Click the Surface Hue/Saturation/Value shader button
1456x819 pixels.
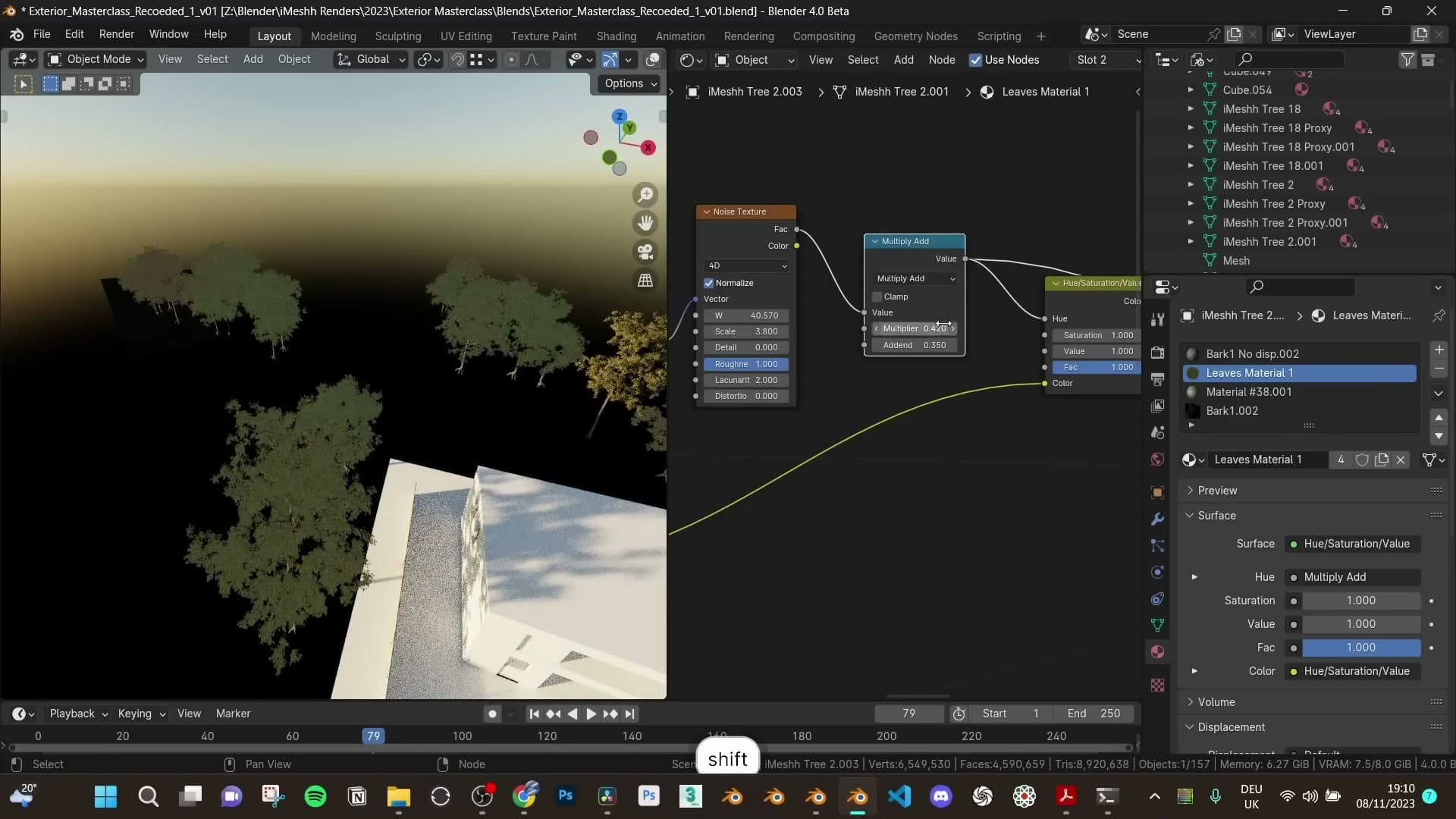pos(1352,544)
